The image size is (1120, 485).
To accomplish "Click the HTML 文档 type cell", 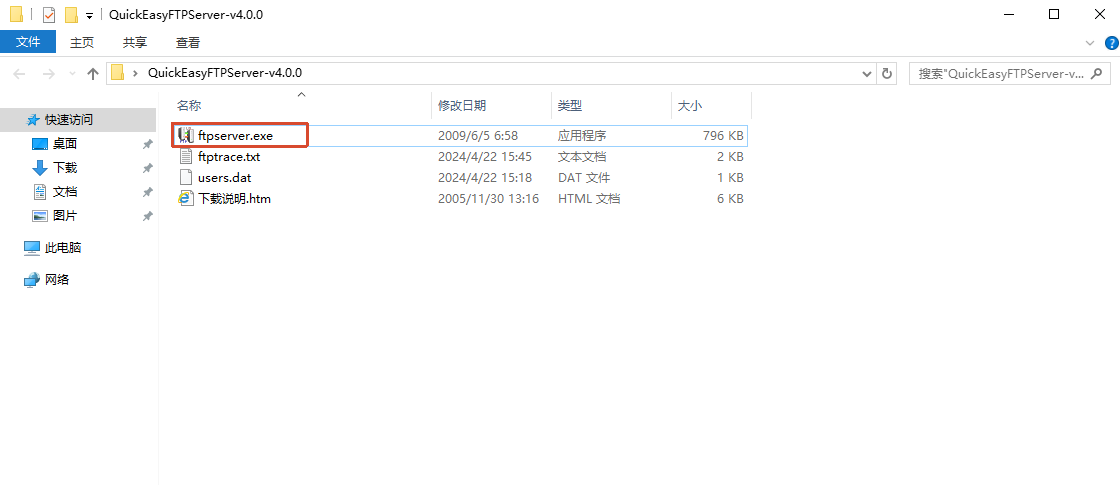I will pyautogui.click(x=589, y=199).
